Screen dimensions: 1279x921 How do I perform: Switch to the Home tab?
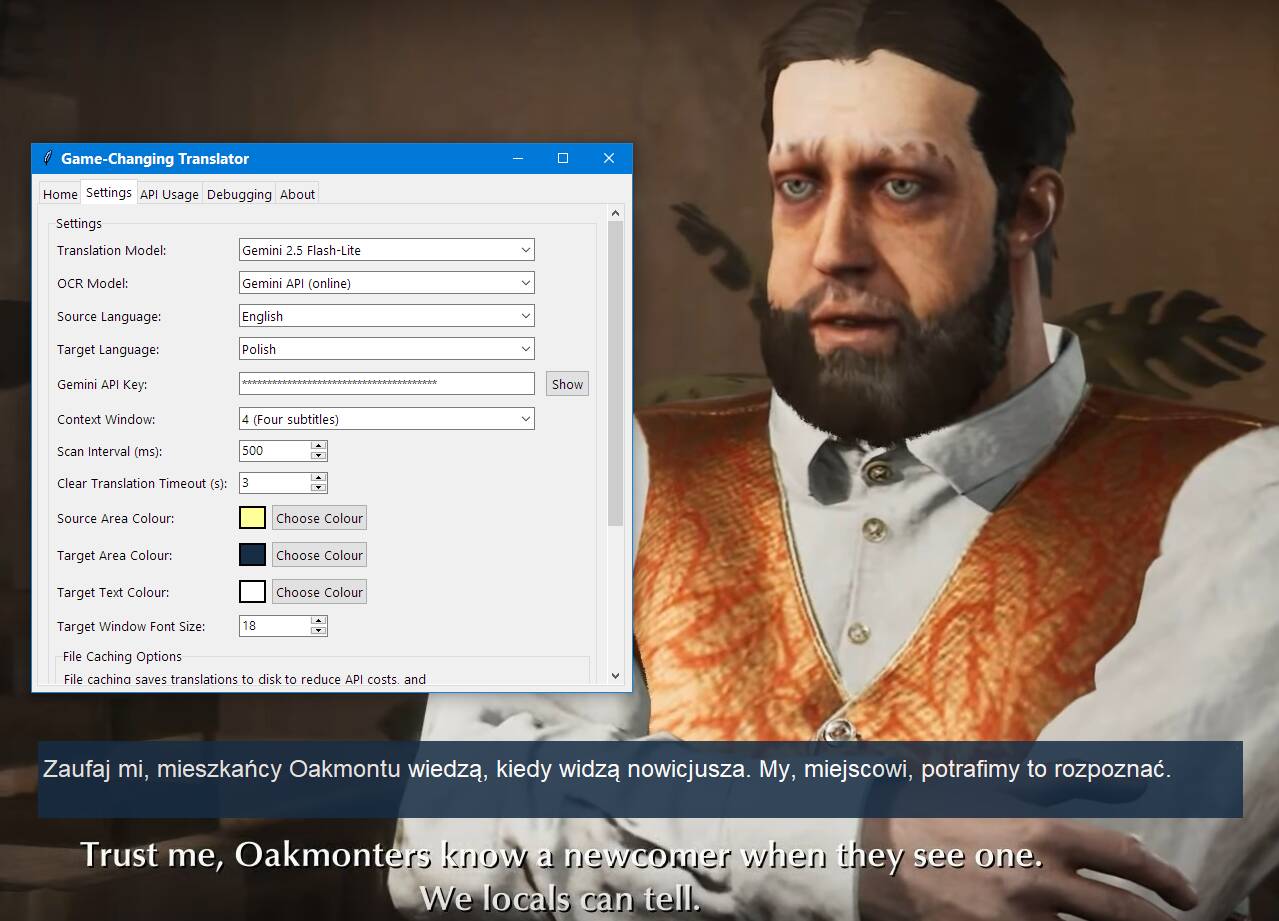[60, 194]
